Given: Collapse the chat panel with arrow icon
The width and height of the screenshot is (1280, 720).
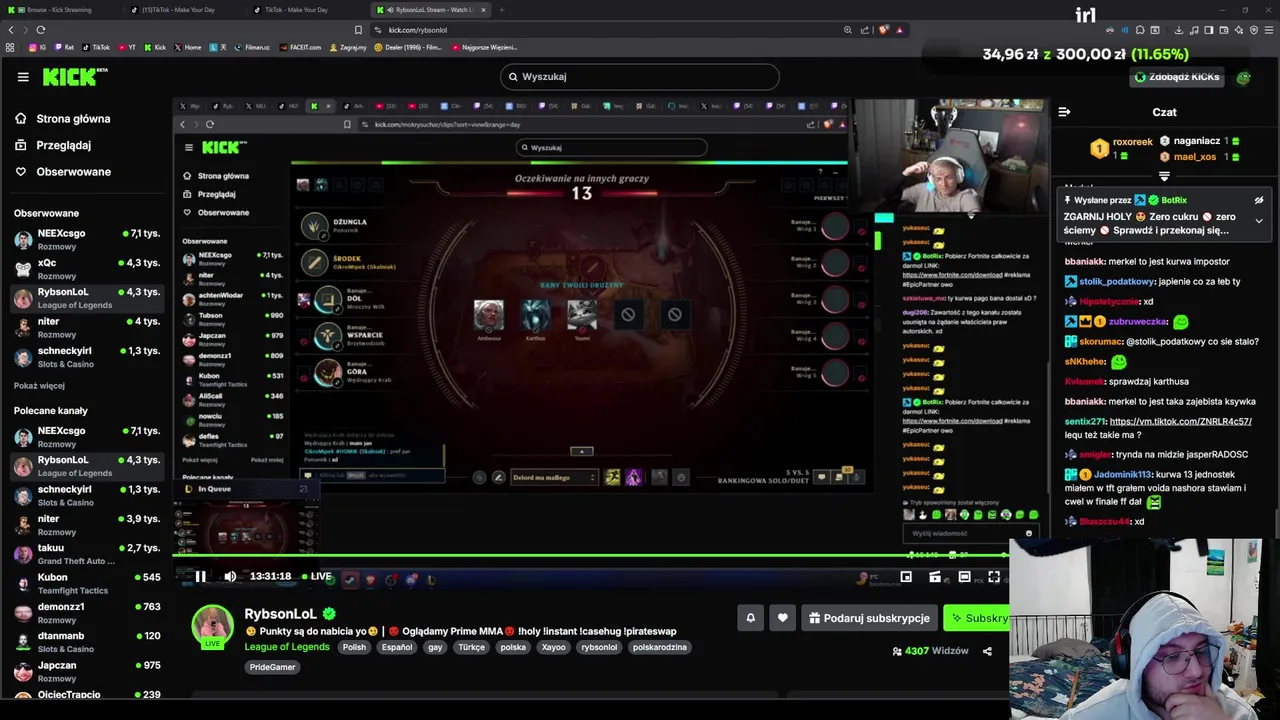Looking at the screenshot, I should 1064,112.
